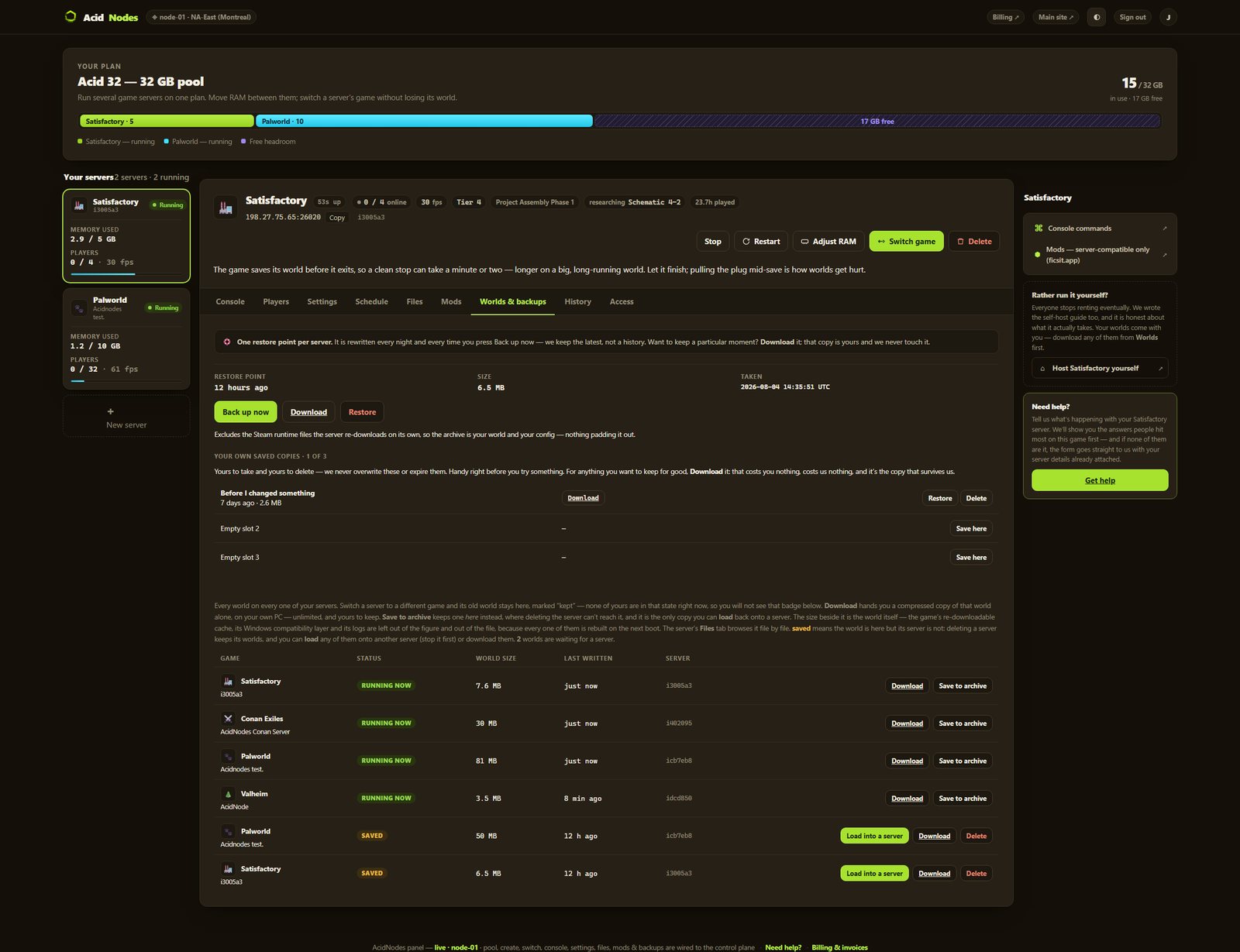
Task: Select the Palworld server card icon in the sidebar
Action: coord(78,308)
